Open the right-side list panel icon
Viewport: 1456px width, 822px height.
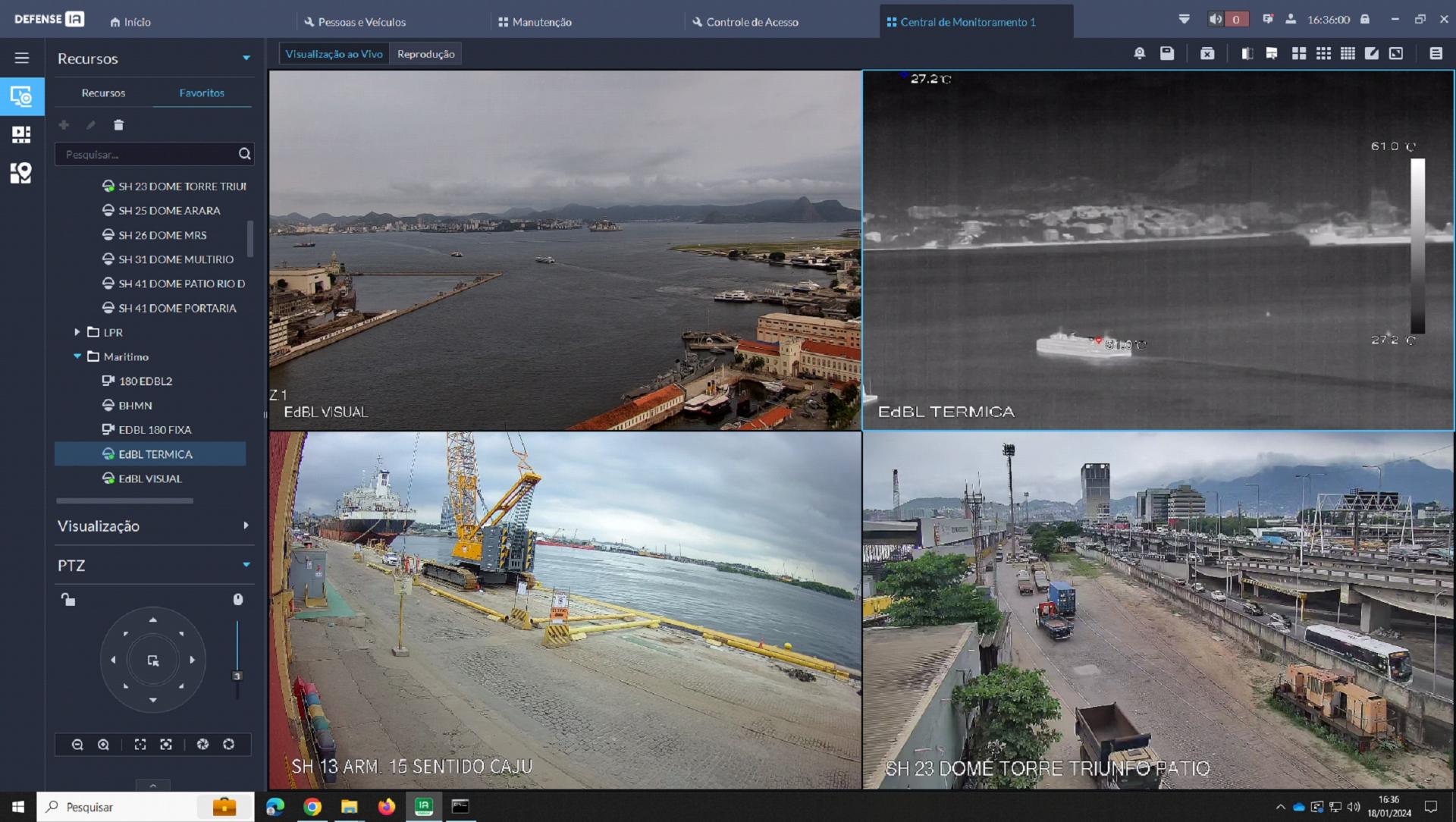pyautogui.click(x=1436, y=53)
